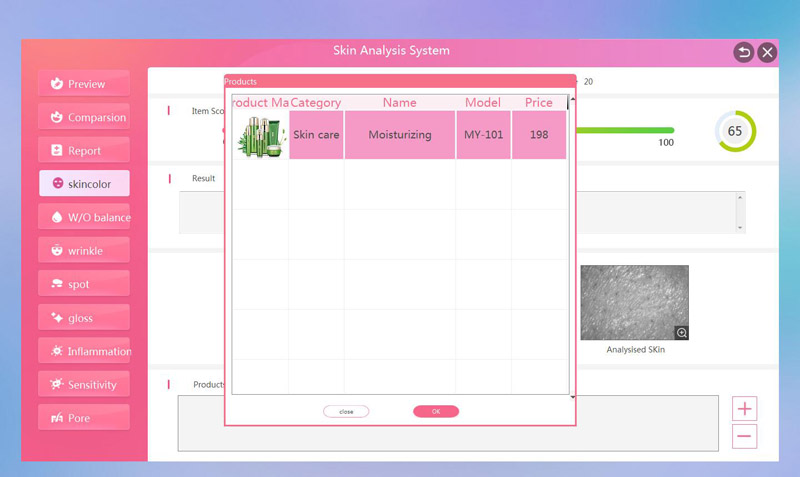
Task: Select the Moisturizing product name cell
Action: point(399,135)
